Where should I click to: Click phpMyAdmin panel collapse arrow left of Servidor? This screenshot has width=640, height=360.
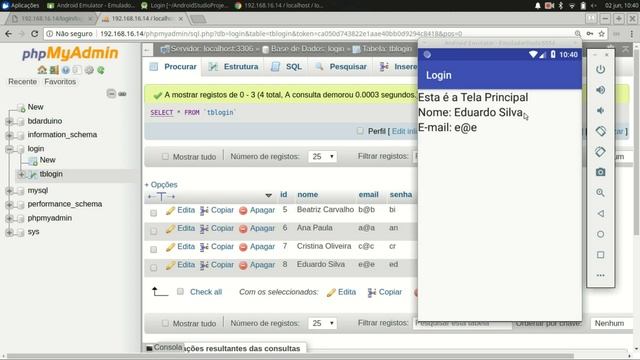147,49
